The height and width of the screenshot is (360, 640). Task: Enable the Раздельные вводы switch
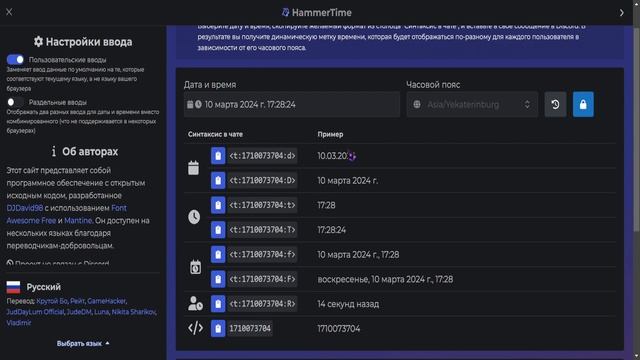pos(16,102)
